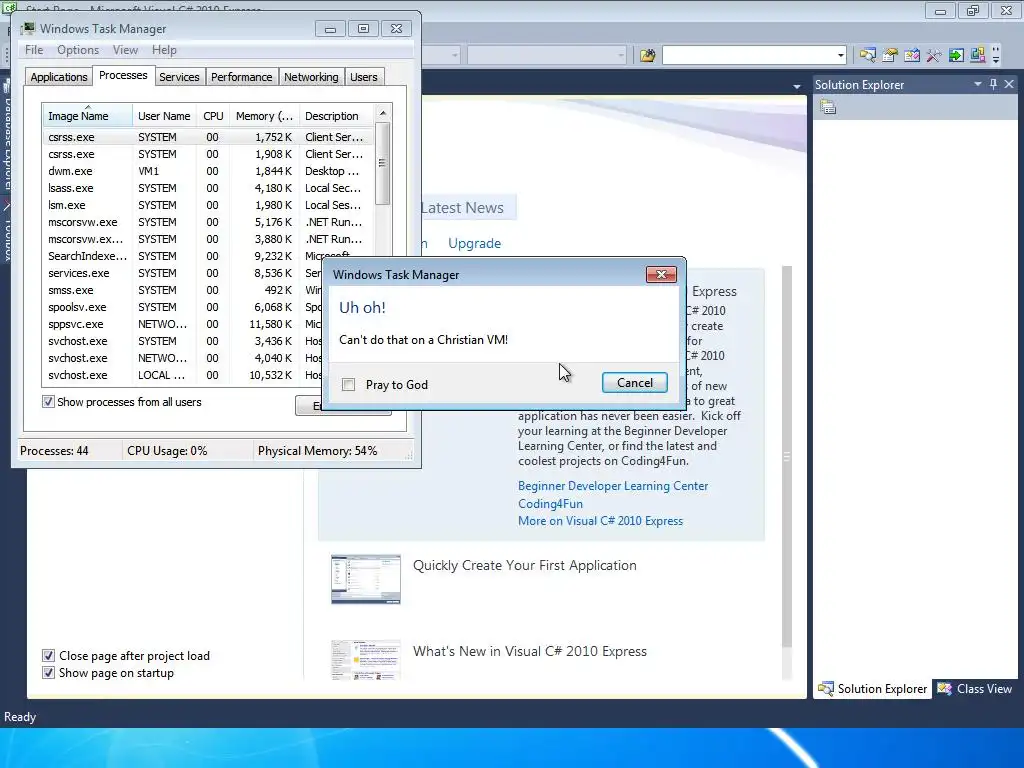Open the find combo box dropdown in toolbar
This screenshot has height=768, width=1024.
click(x=840, y=56)
